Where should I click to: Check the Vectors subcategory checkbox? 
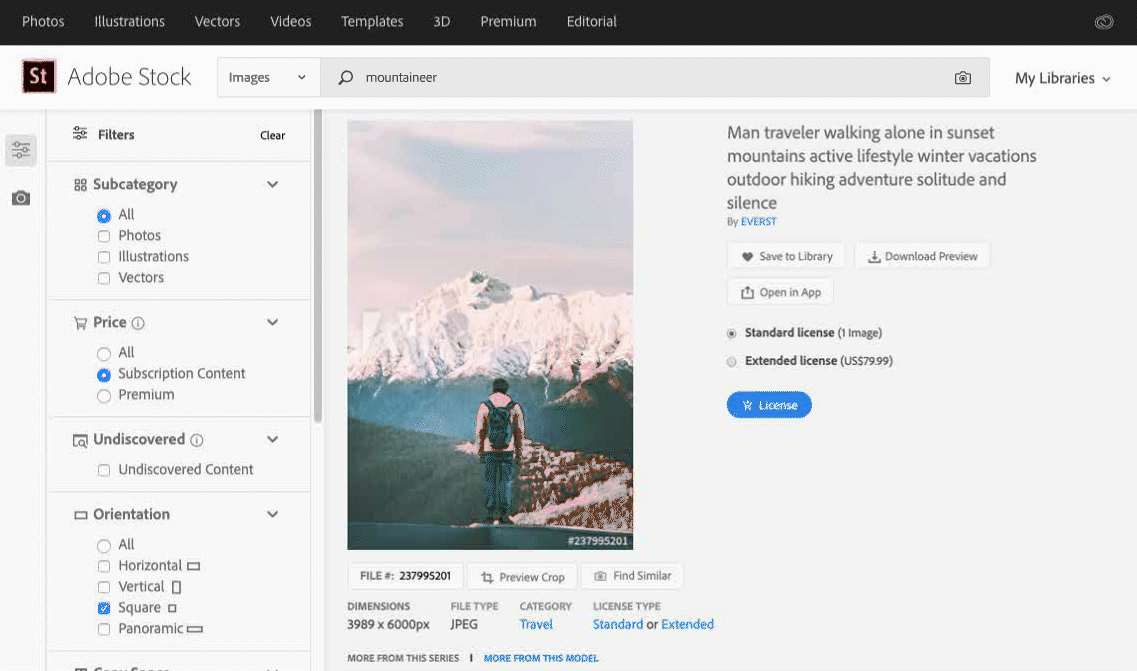104,279
